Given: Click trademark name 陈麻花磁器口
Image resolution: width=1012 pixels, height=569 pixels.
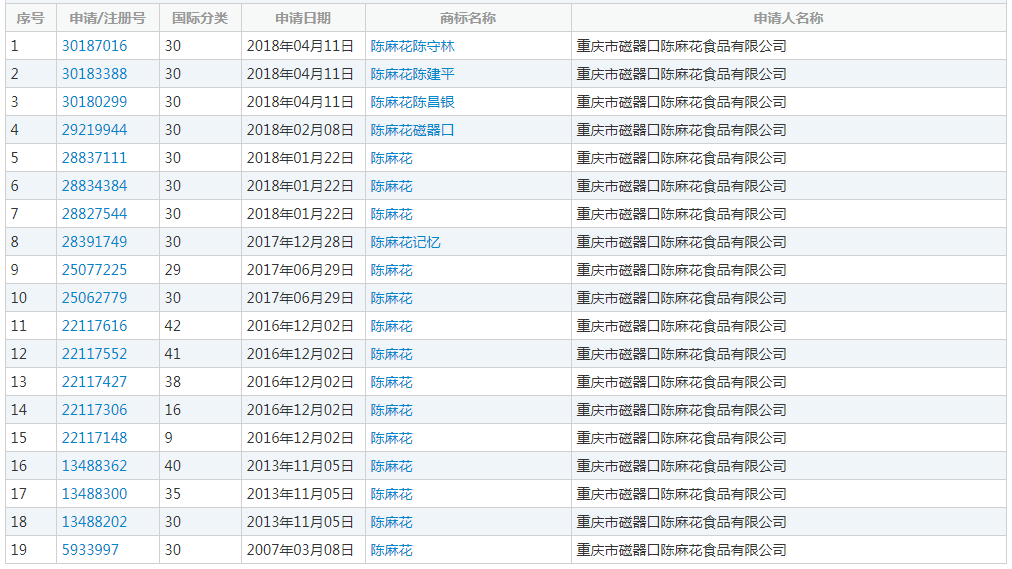Looking at the screenshot, I should pyautogui.click(x=412, y=130).
